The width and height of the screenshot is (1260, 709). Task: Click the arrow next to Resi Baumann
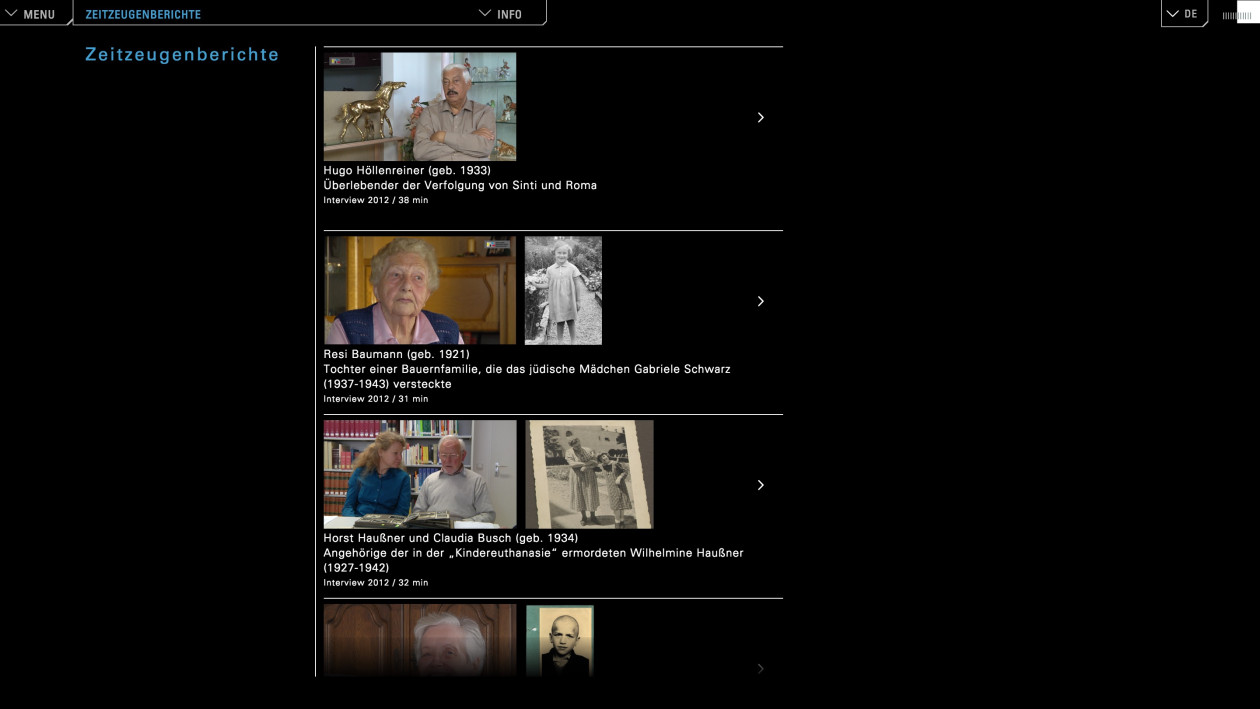pos(760,301)
